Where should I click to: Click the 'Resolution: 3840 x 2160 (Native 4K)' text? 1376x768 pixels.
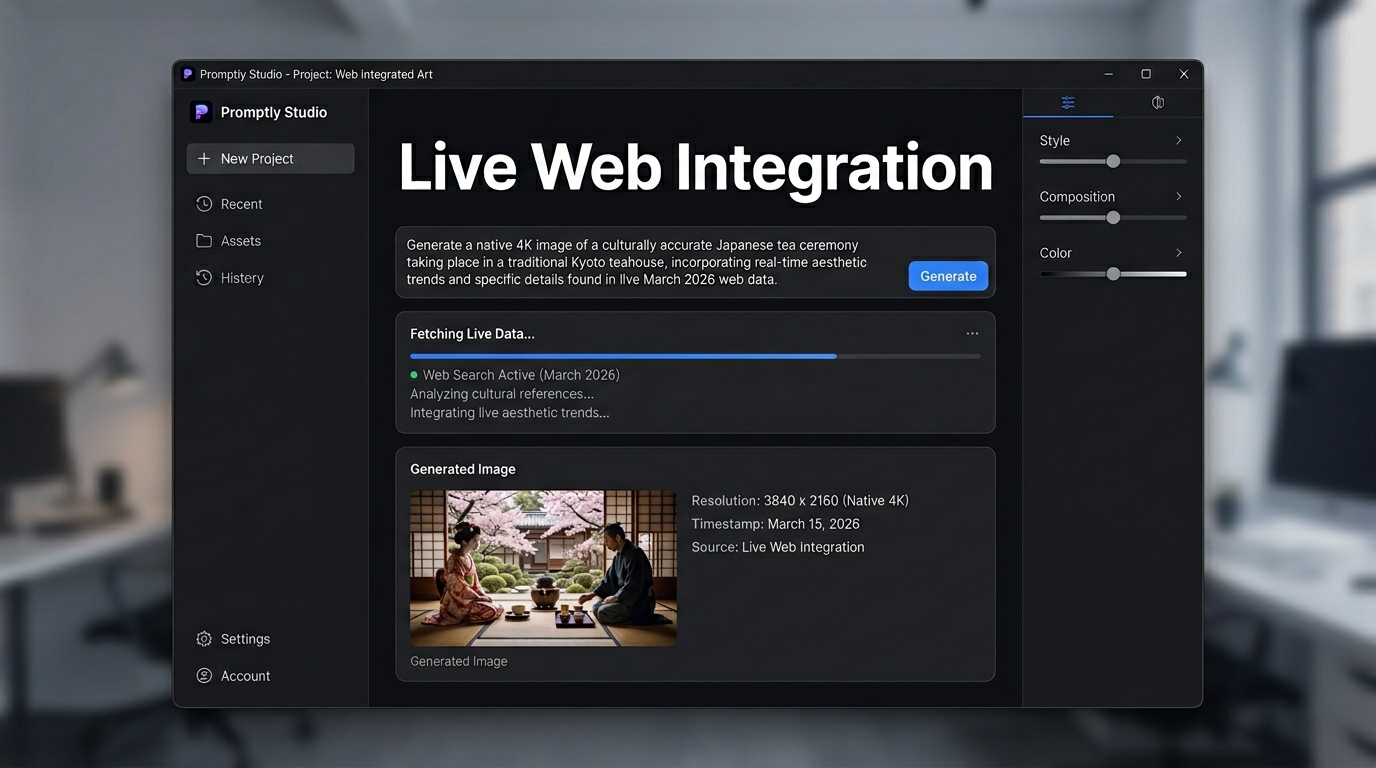pyautogui.click(x=800, y=501)
